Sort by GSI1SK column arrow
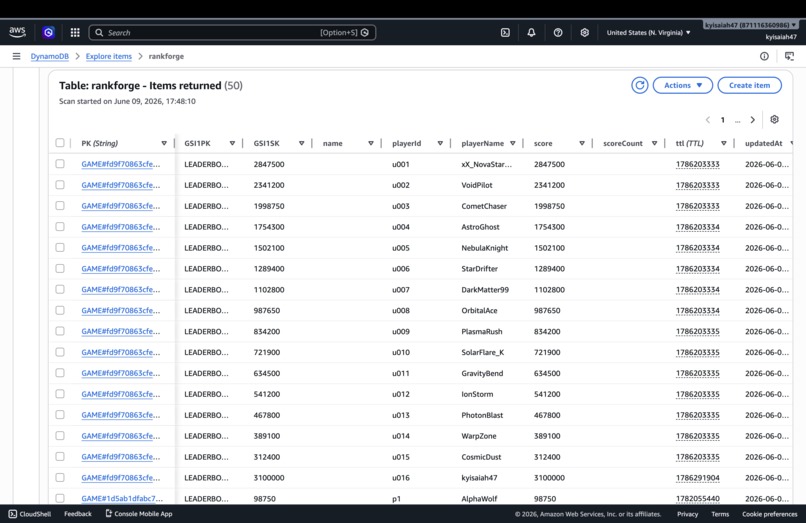Image resolution: width=806 pixels, height=523 pixels. [x=302, y=143]
